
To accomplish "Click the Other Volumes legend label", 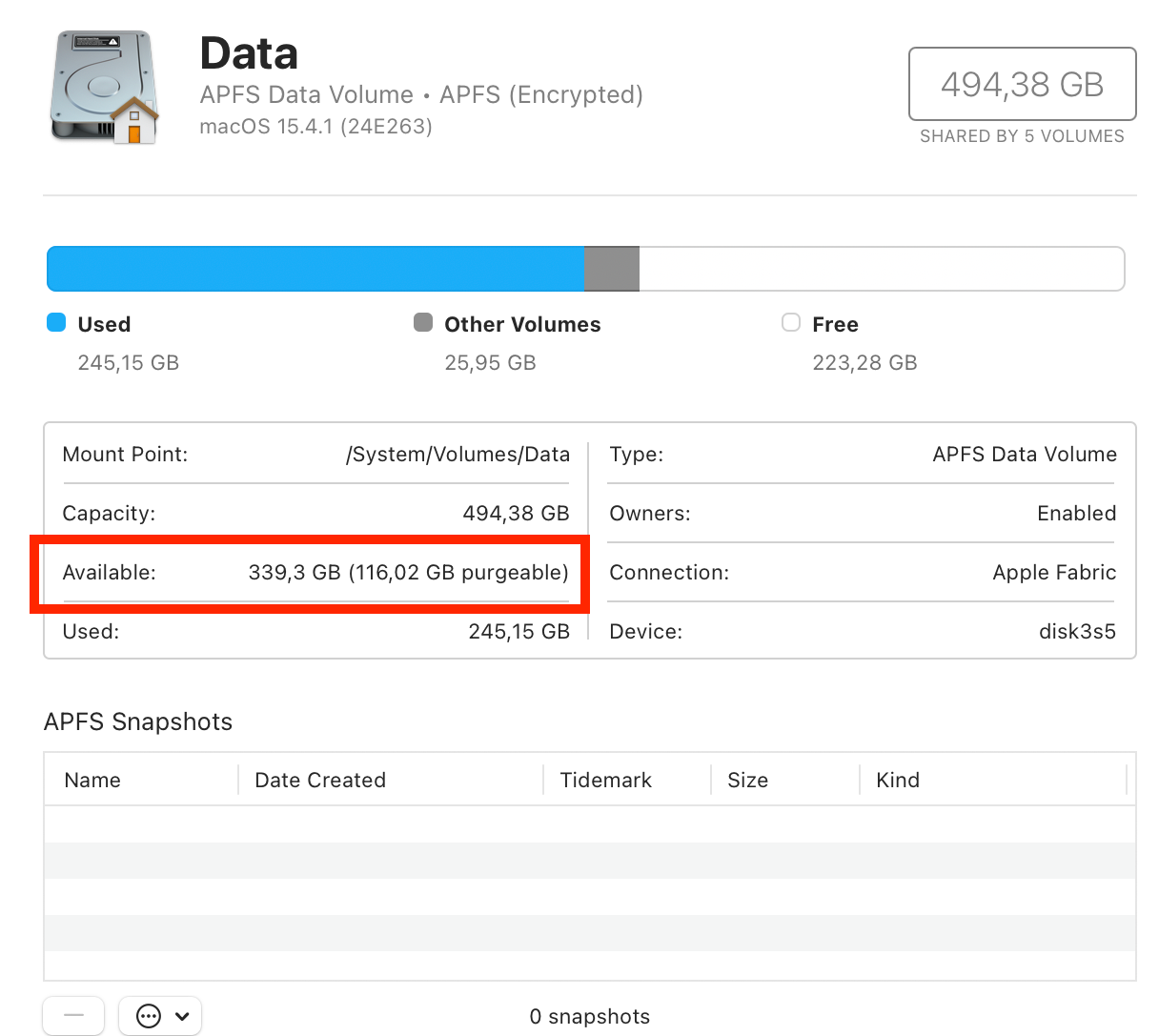I will tap(522, 324).
